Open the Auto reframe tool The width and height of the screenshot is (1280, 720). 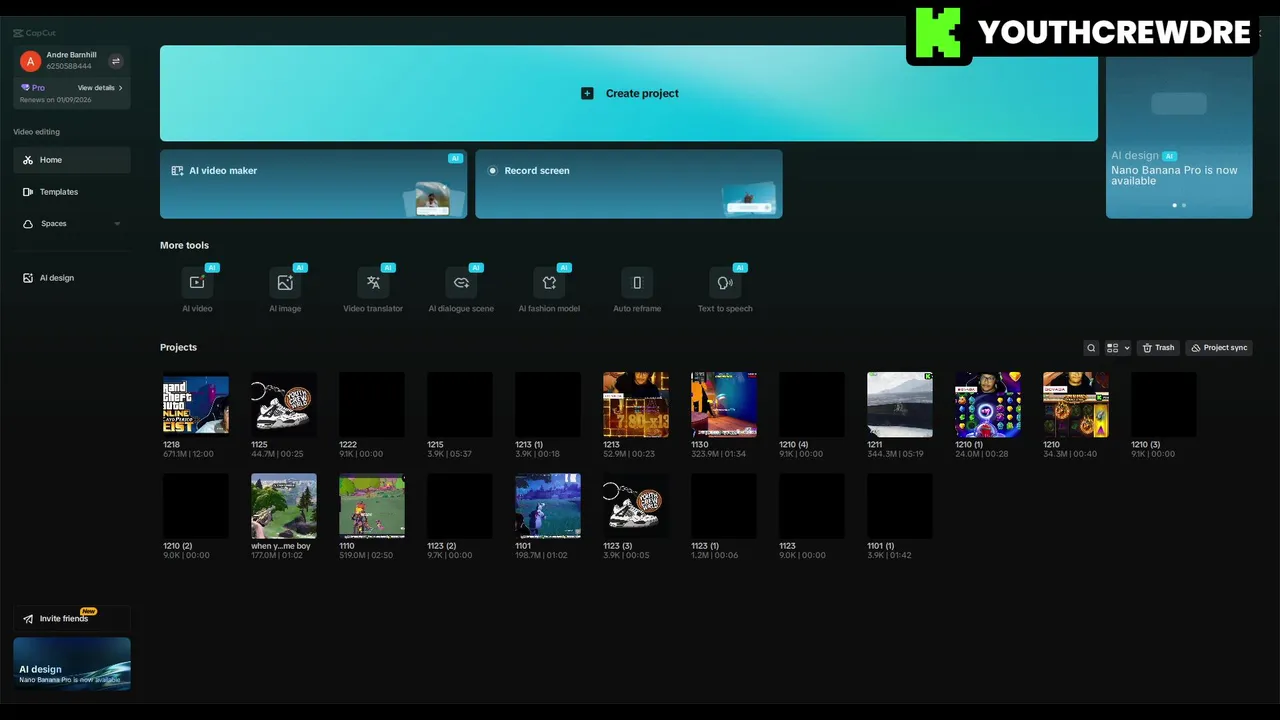tap(637, 283)
